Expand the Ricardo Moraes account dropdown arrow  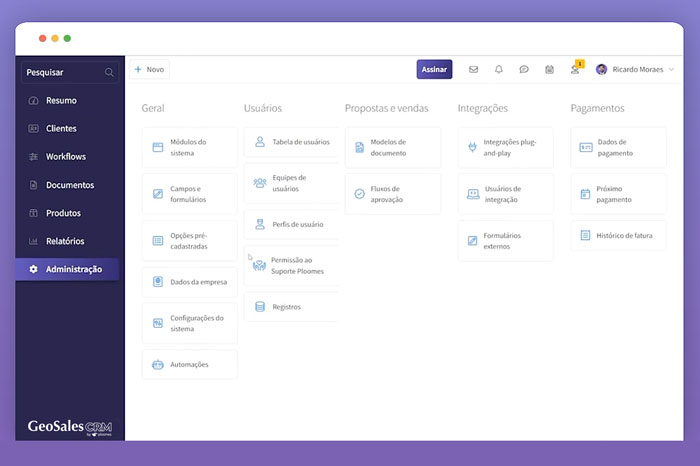pos(671,70)
